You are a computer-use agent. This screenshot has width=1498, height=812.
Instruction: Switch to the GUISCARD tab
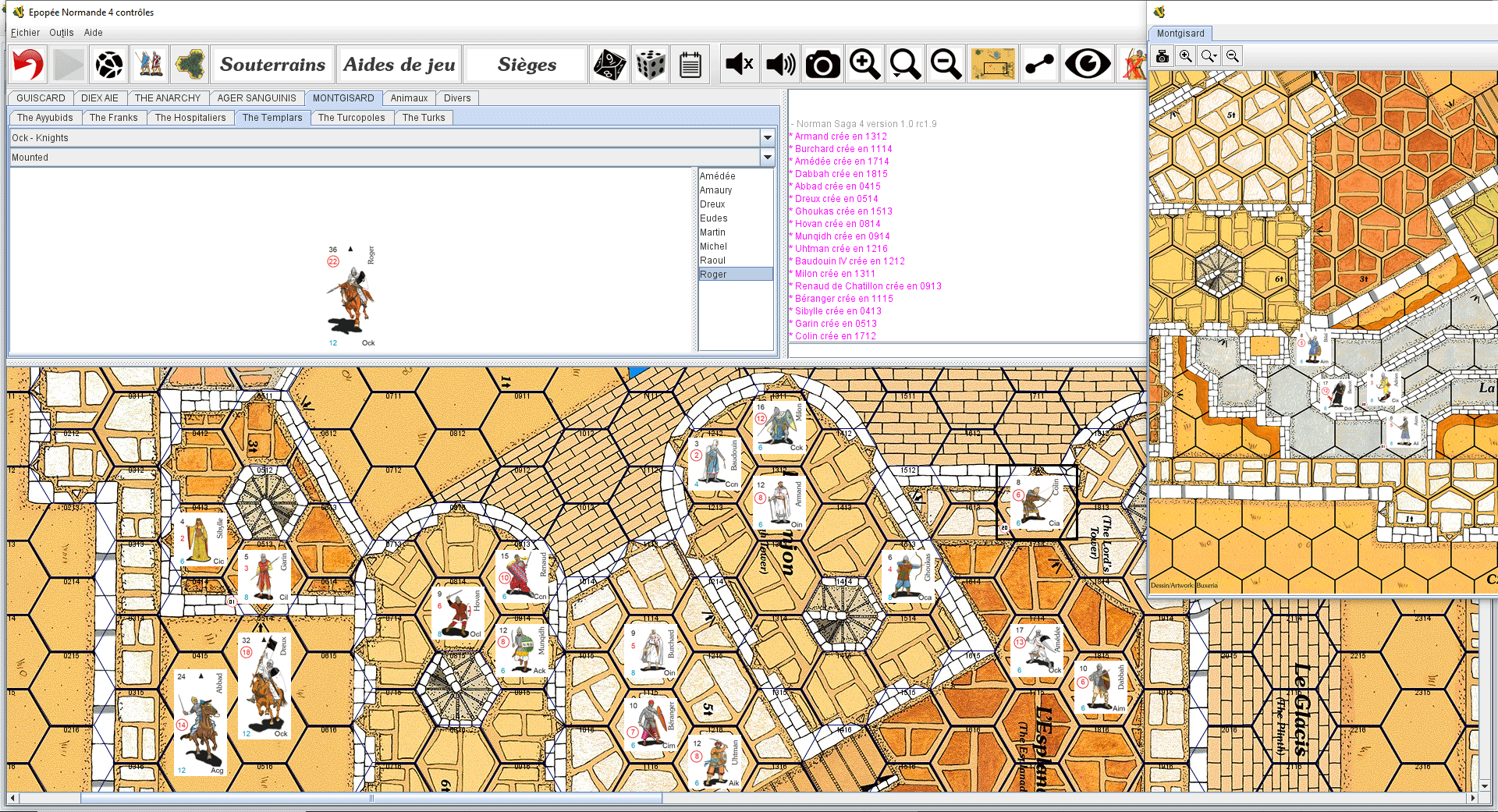tap(41, 98)
